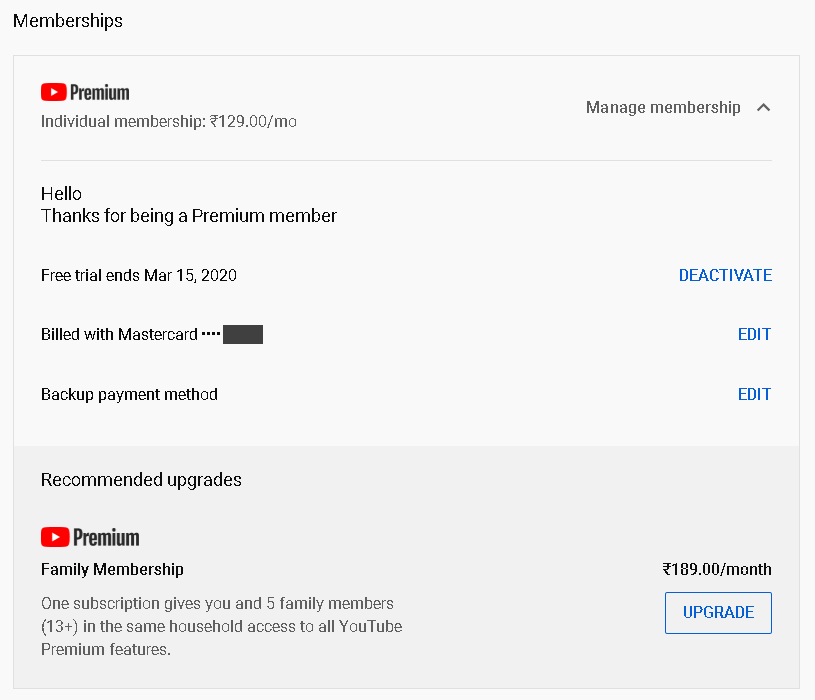815x700 pixels.
Task: Click the Free trial ends Mar 15 text
Action: [139, 275]
